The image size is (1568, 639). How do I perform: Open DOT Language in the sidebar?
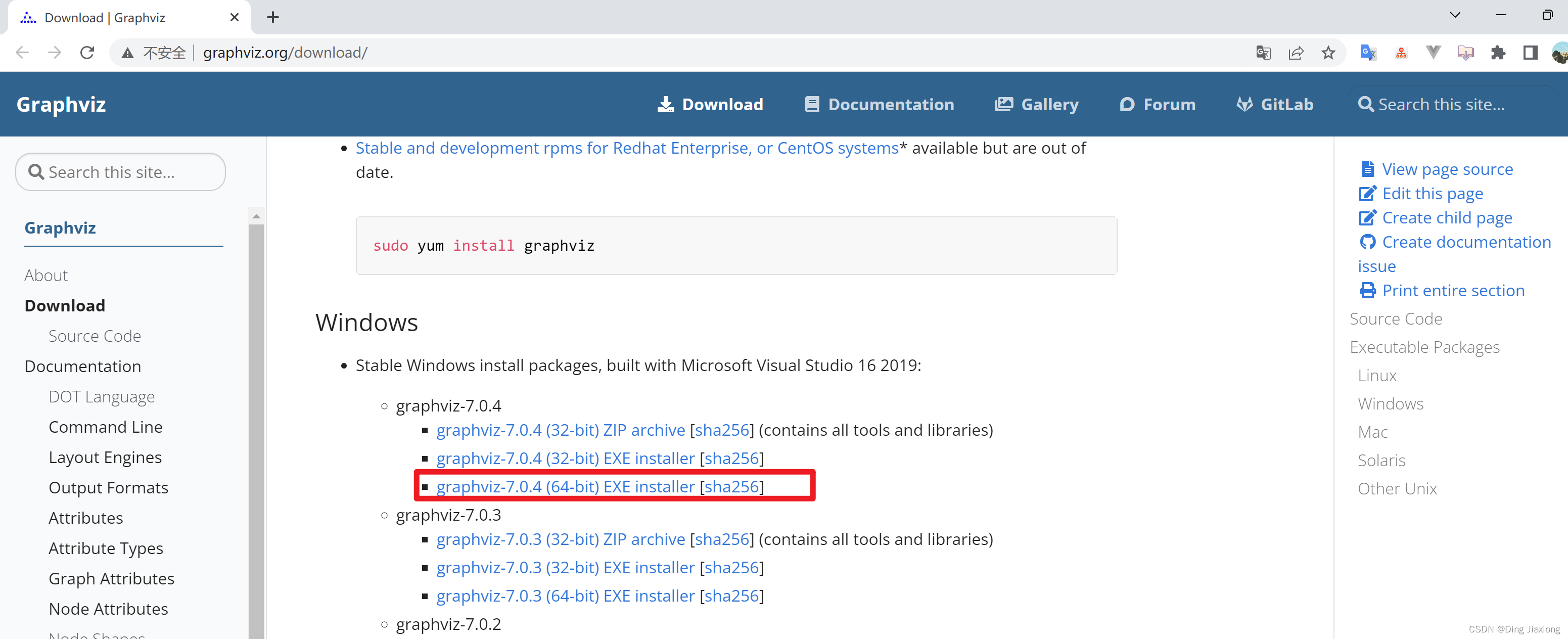click(x=102, y=397)
